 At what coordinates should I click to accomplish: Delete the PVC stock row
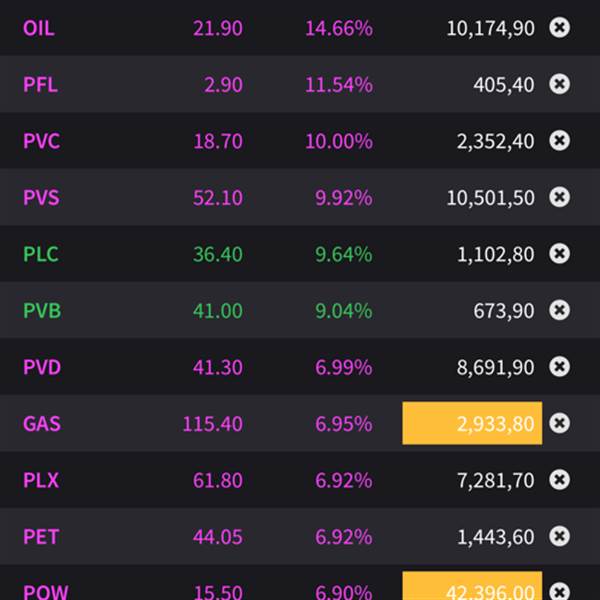pyautogui.click(x=560, y=141)
